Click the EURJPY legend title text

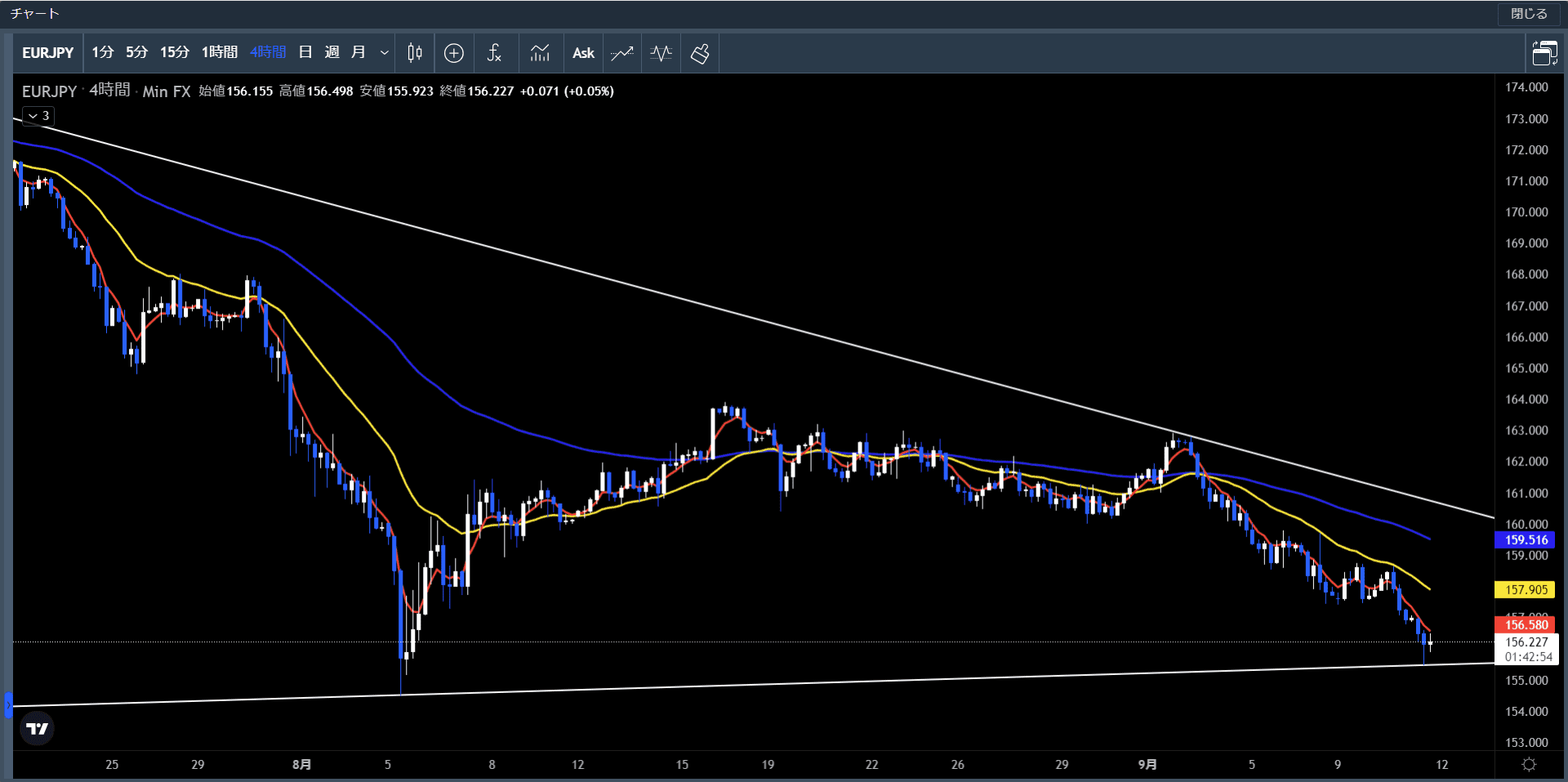click(x=49, y=91)
